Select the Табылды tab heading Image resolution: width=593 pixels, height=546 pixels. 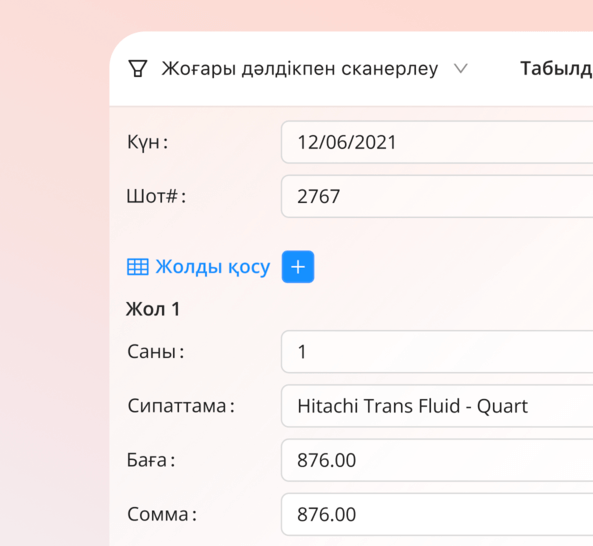(x=556, y=69)
